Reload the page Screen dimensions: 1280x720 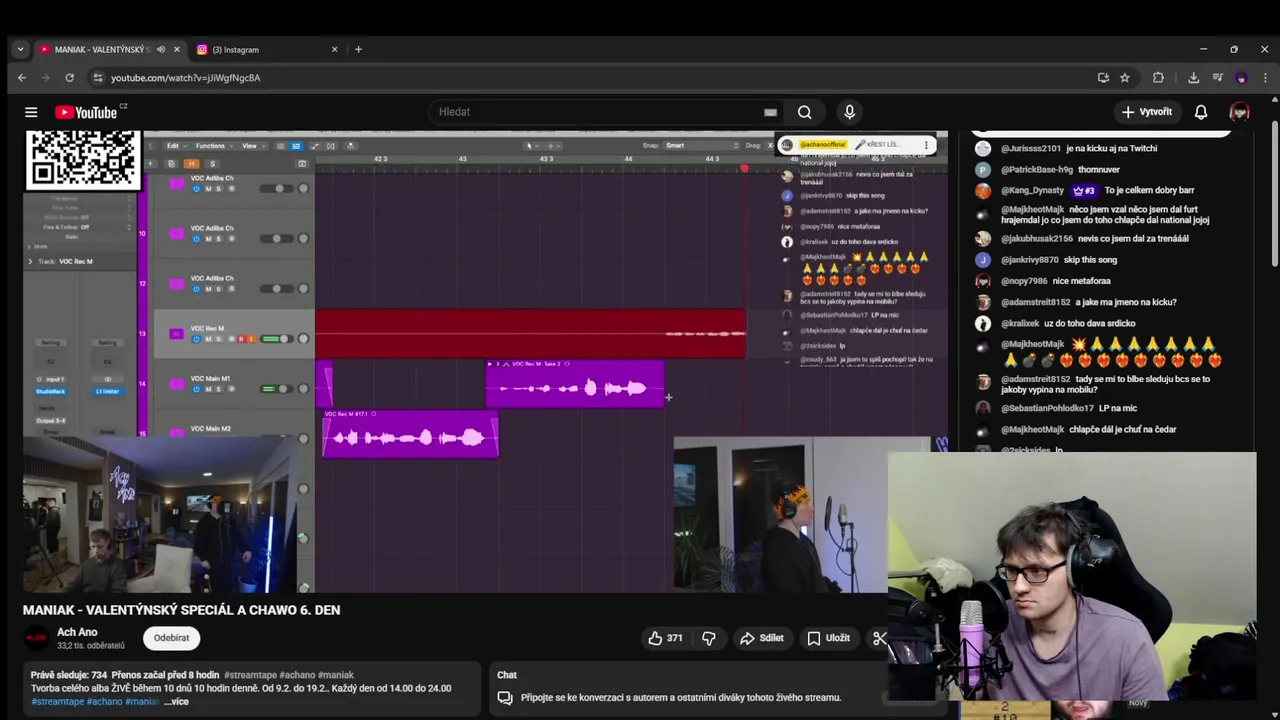pyautogui.click(x=69, y=78)
